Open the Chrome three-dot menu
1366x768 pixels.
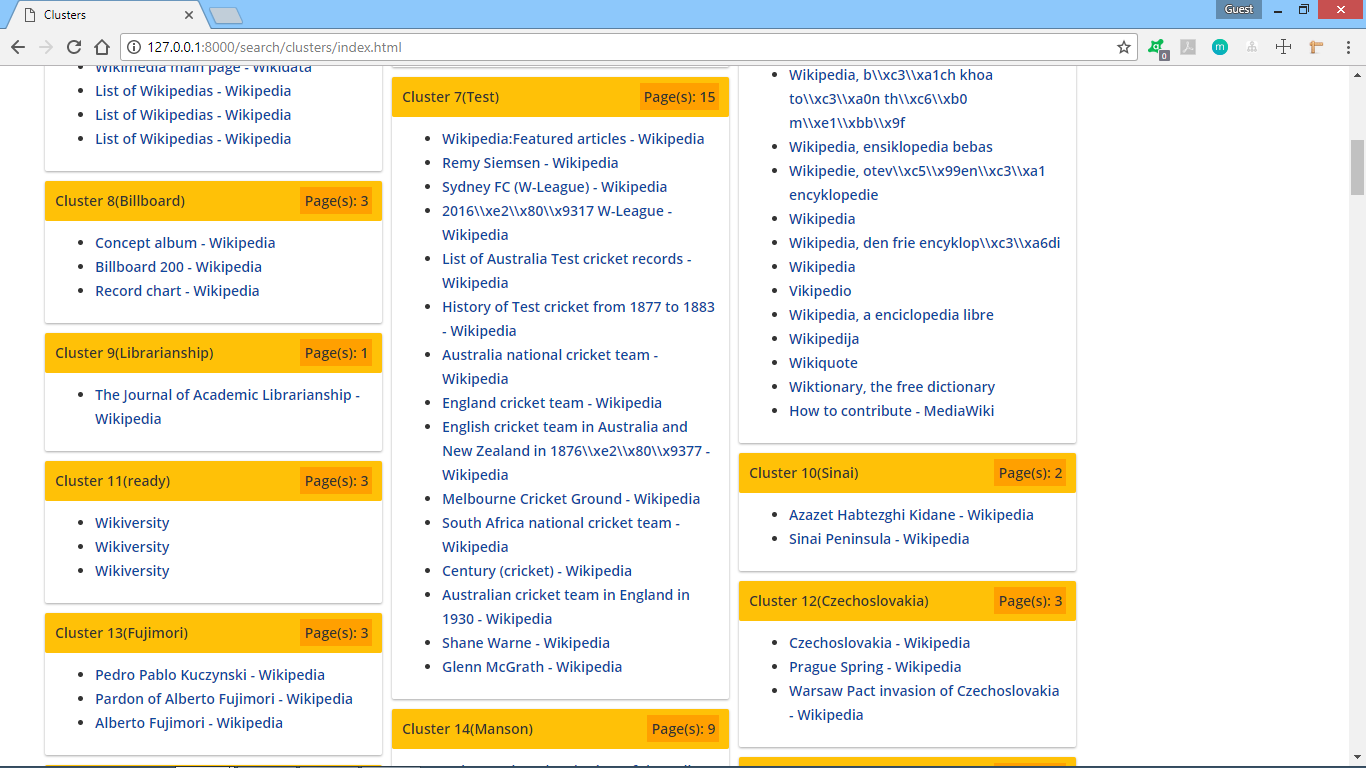coord(1348,47)
